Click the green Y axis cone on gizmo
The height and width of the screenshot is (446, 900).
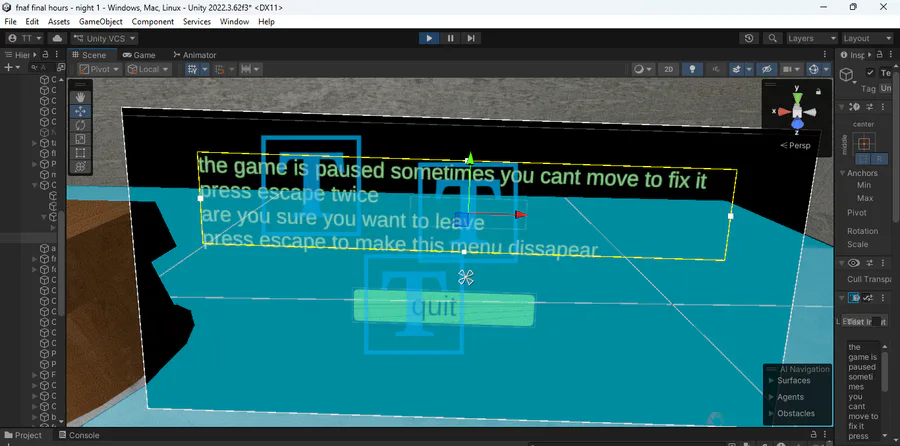797,96
